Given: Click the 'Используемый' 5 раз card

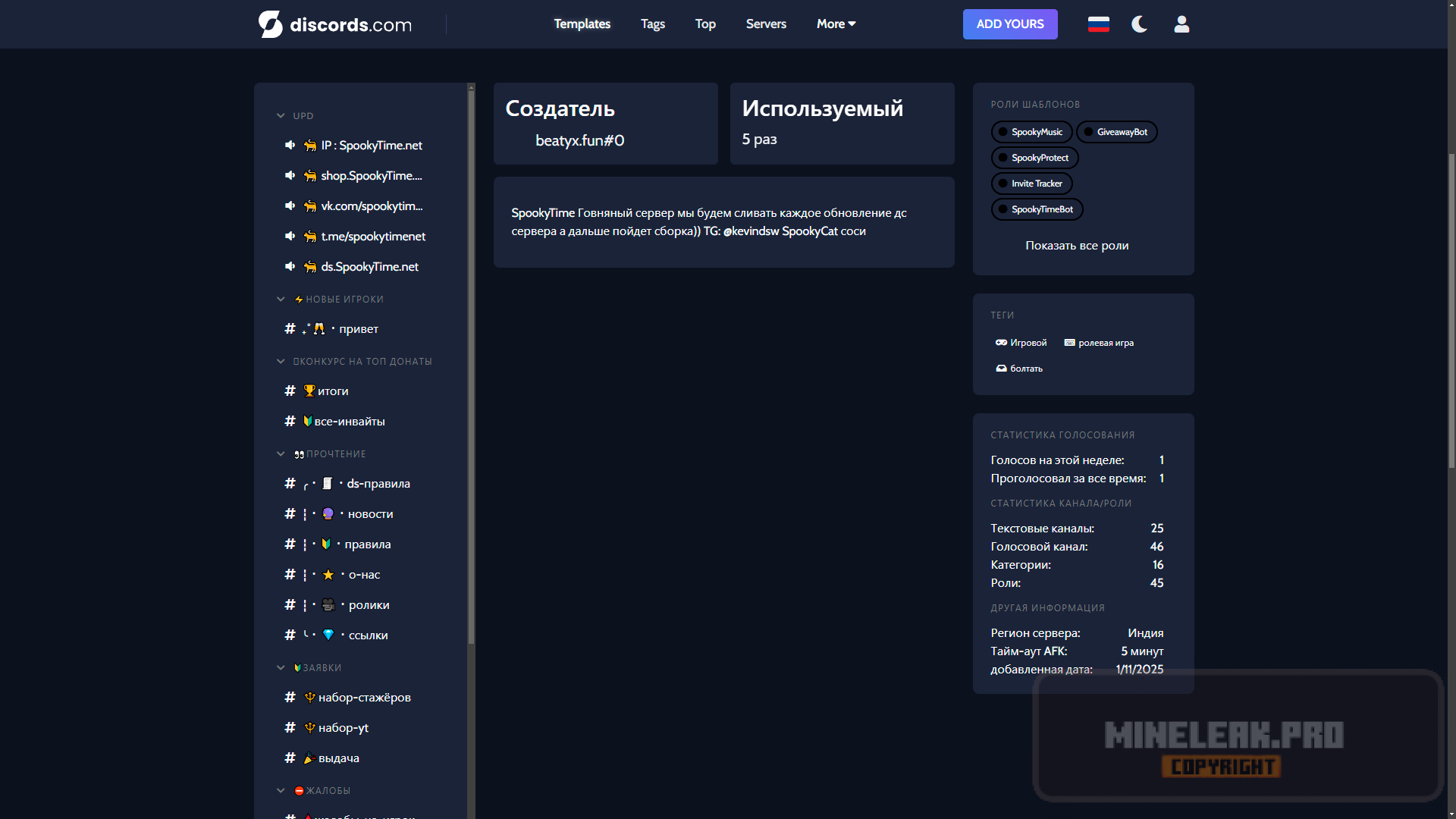Looking at the screenshot, I should 842,124.
